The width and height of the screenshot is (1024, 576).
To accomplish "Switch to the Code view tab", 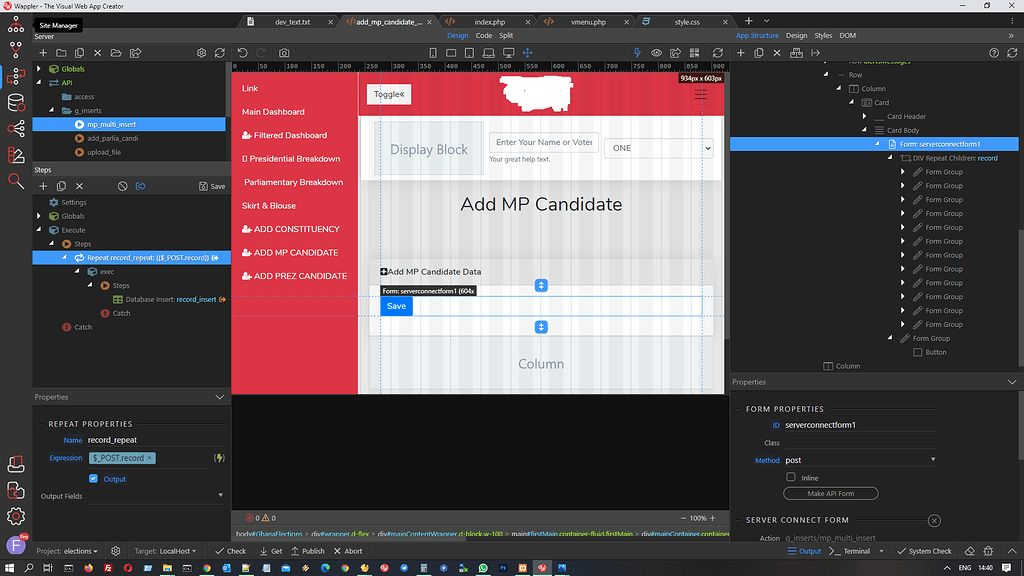I will (484, 36).
